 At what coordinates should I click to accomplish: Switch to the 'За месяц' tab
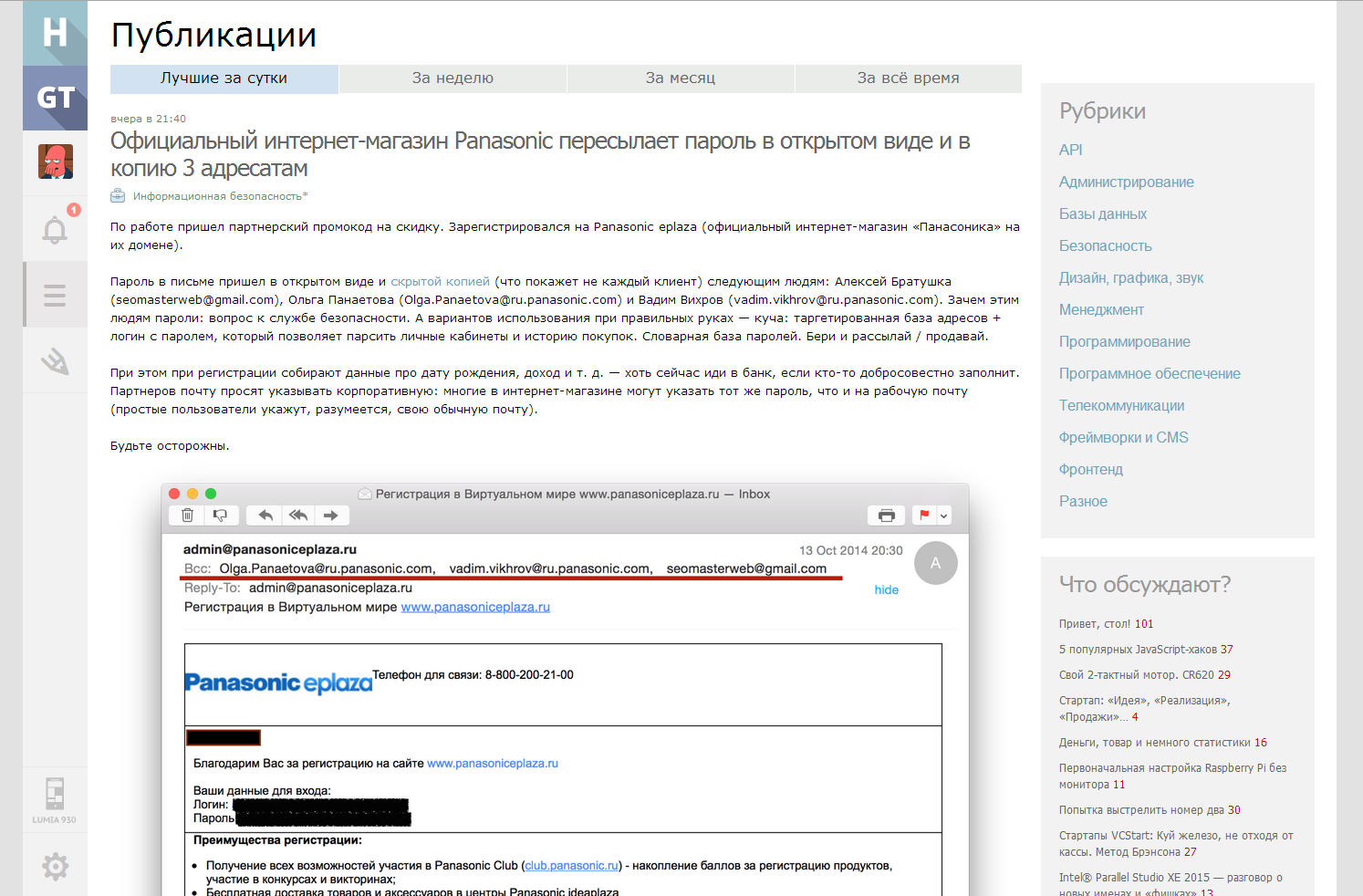coord(681,78)
